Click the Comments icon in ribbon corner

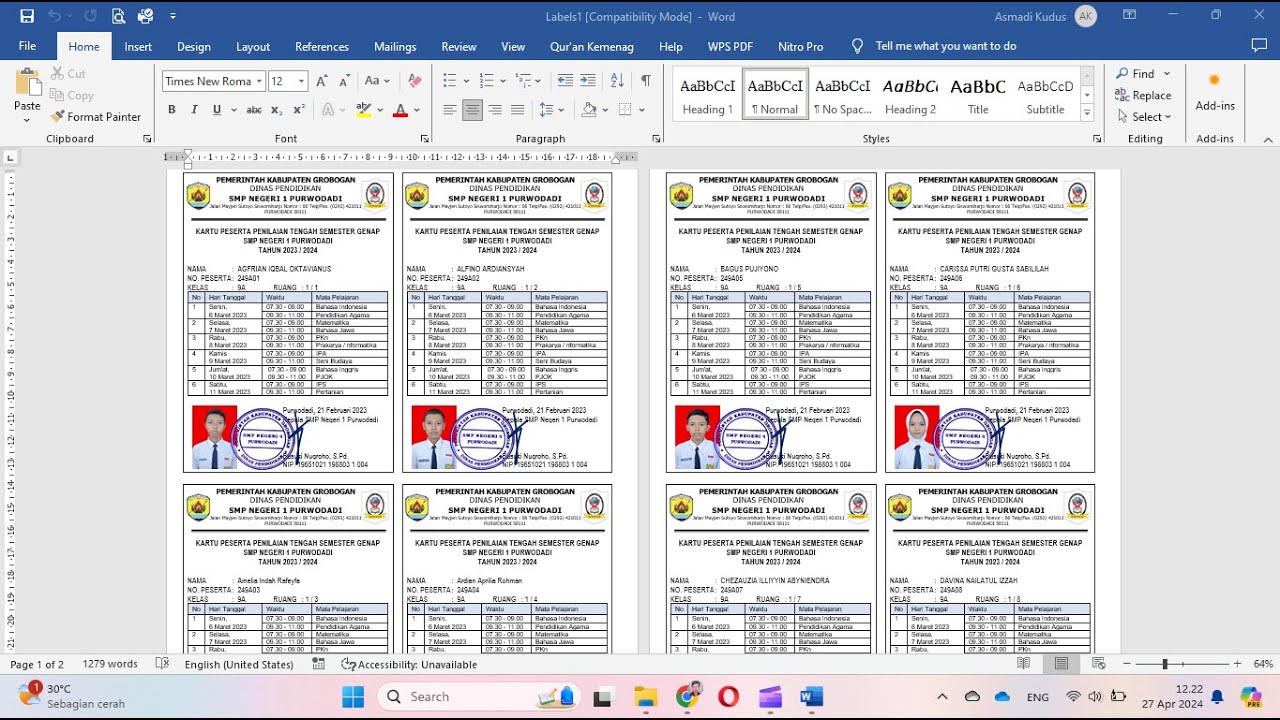(1259, 46)
